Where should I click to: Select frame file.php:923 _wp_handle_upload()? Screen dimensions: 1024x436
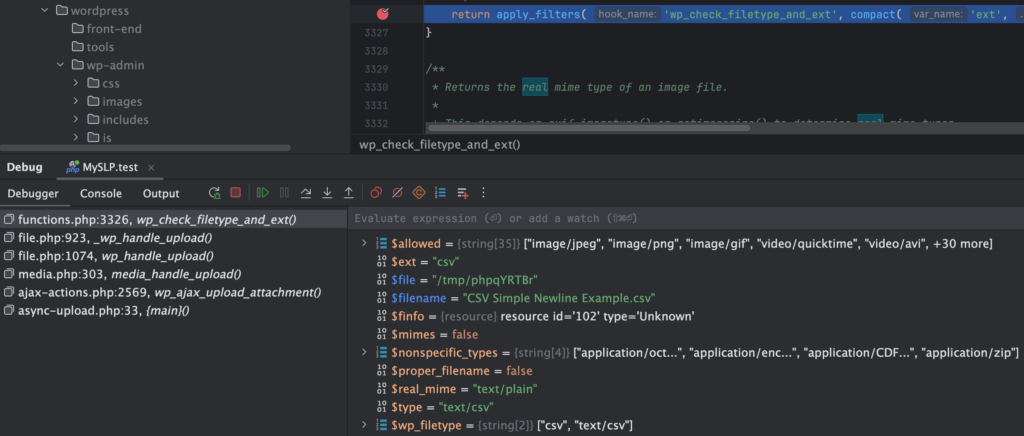[x=174, y=238]
